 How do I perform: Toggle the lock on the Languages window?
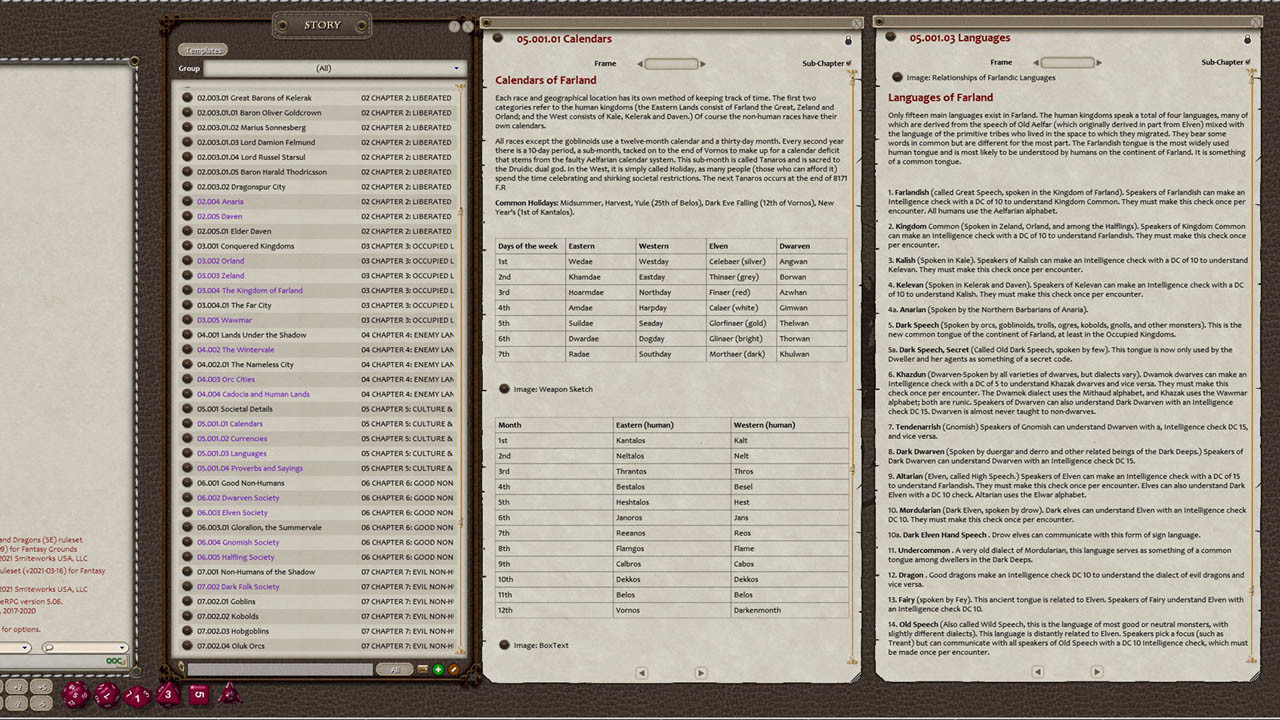click(x=1248, y=38)
